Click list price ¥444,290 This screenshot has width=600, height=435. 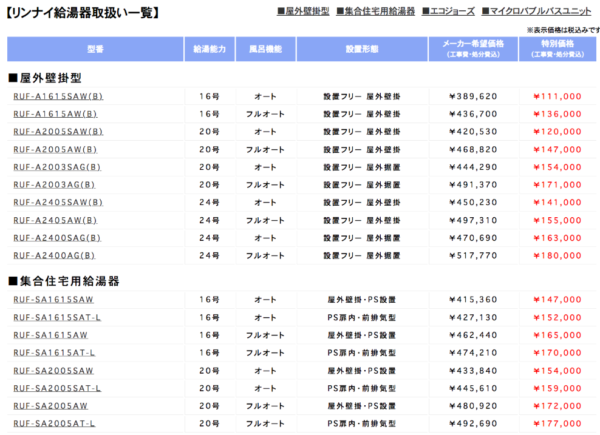[473, 167]
